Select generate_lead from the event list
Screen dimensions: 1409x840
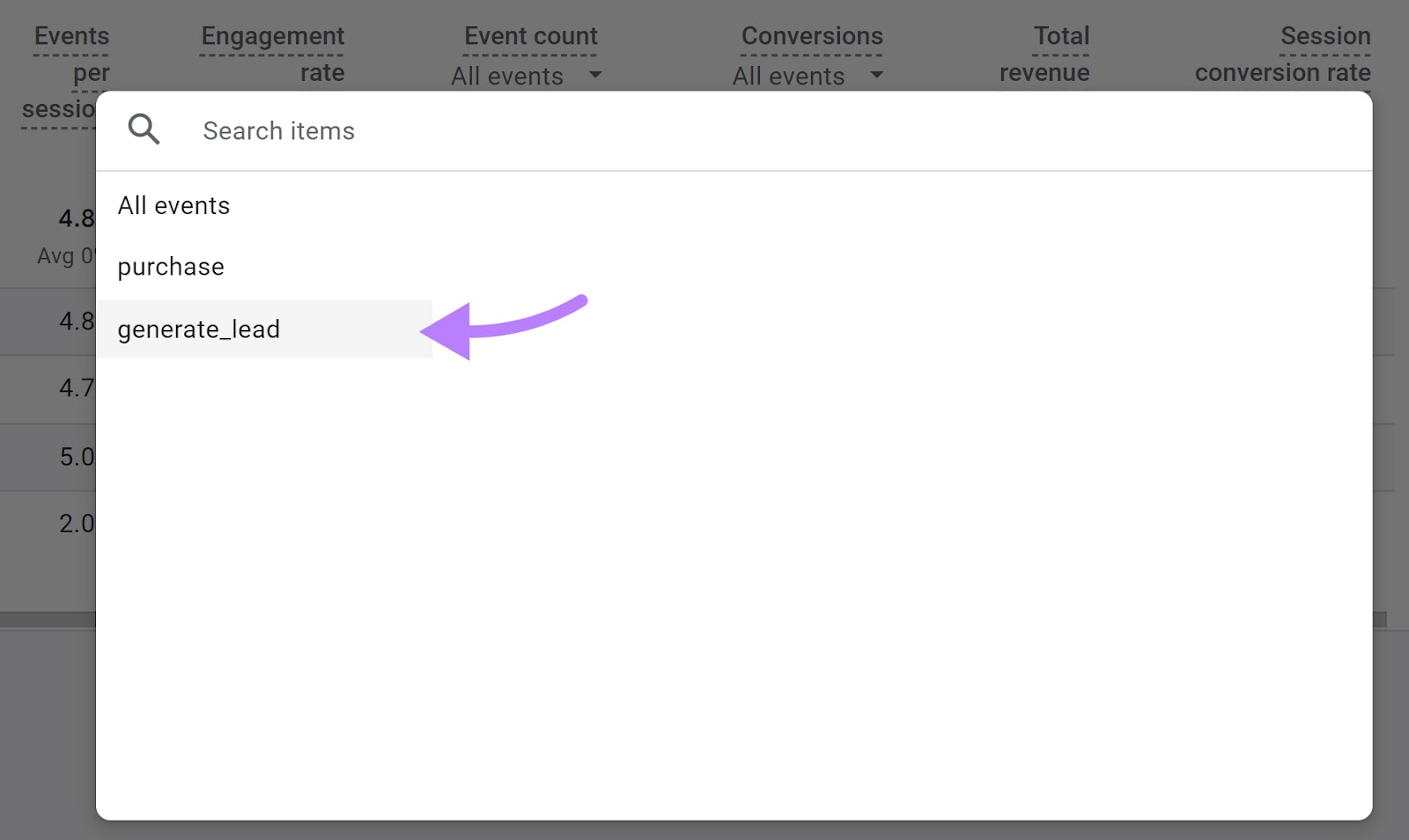click(x=199, y=329)
